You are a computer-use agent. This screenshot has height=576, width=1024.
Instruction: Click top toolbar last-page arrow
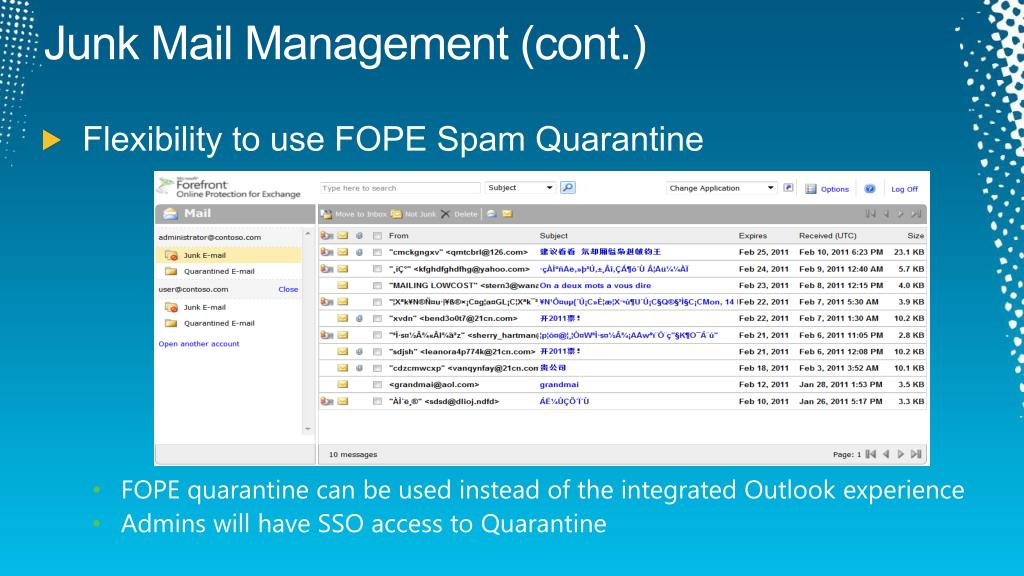click(x=916, y=214)
